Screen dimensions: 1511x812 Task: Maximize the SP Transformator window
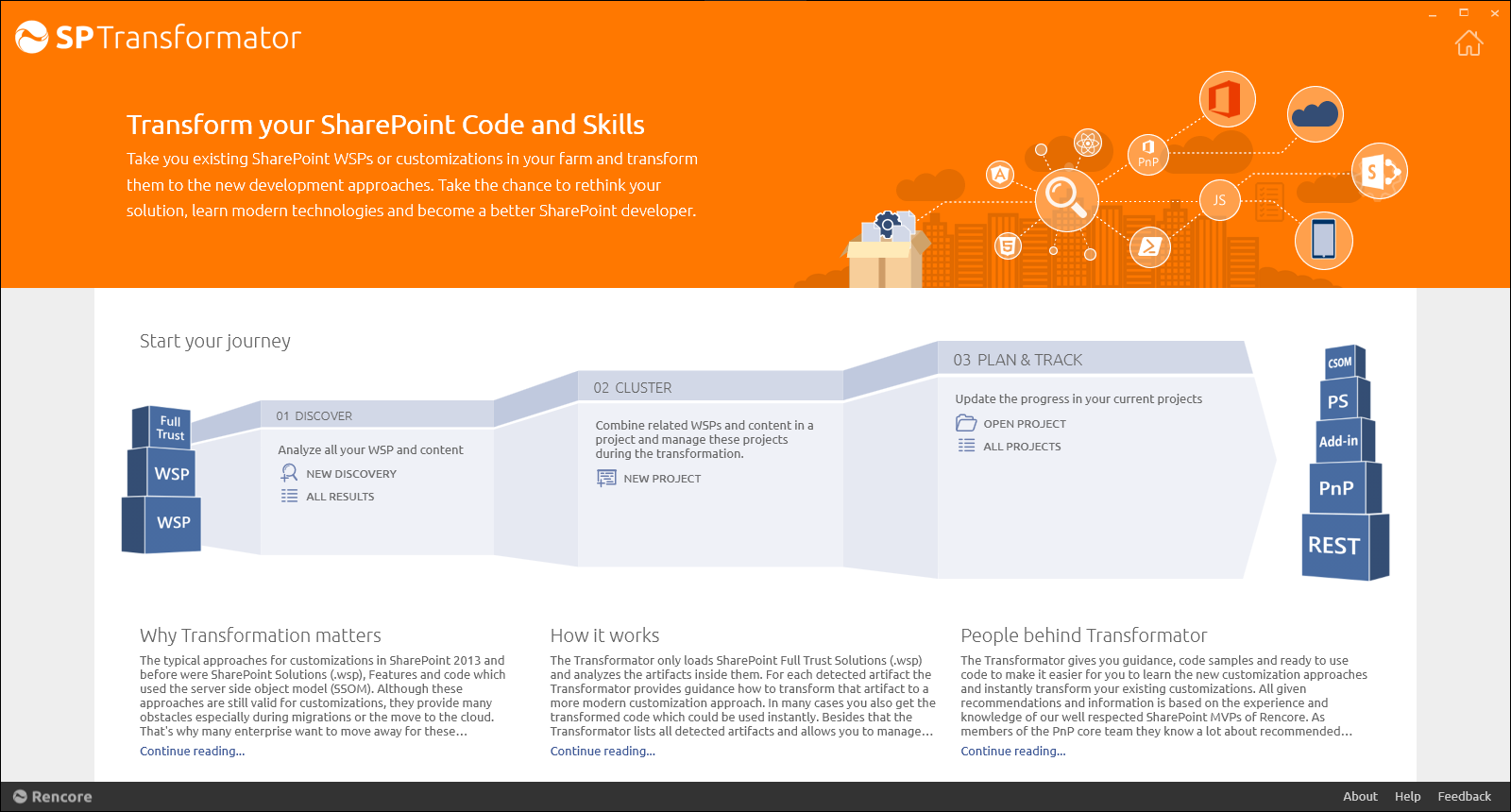pyautogui.click(x=1464, y=13)
